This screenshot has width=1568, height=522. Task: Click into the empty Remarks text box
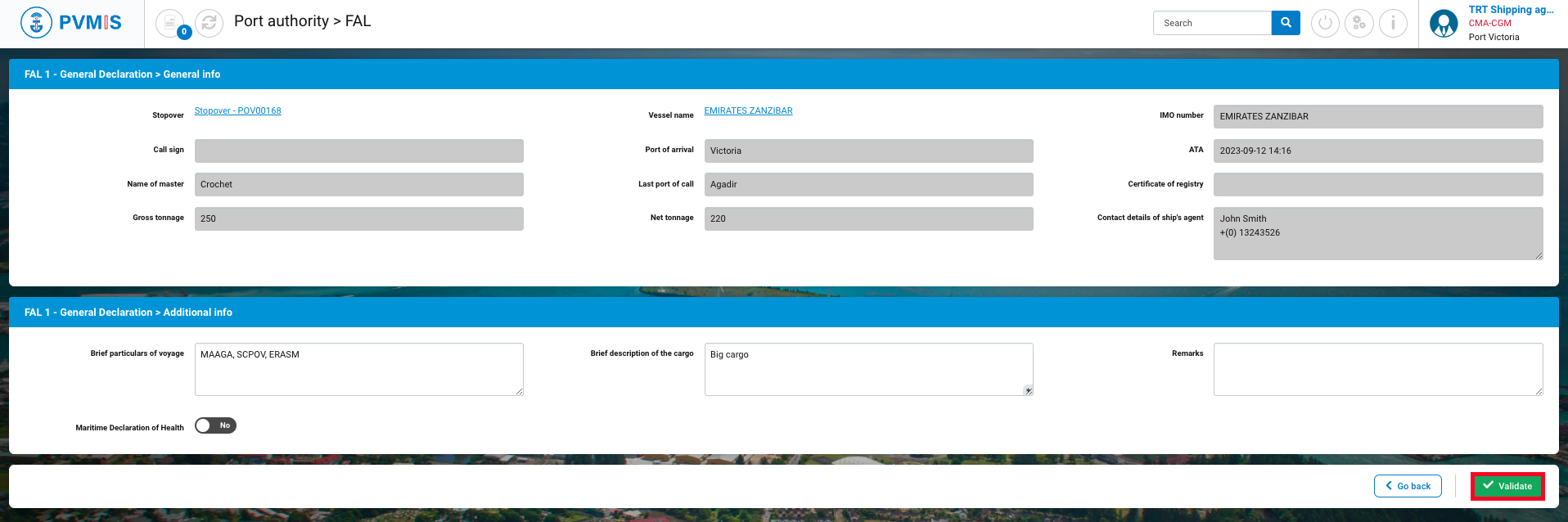click(1377, 369)
